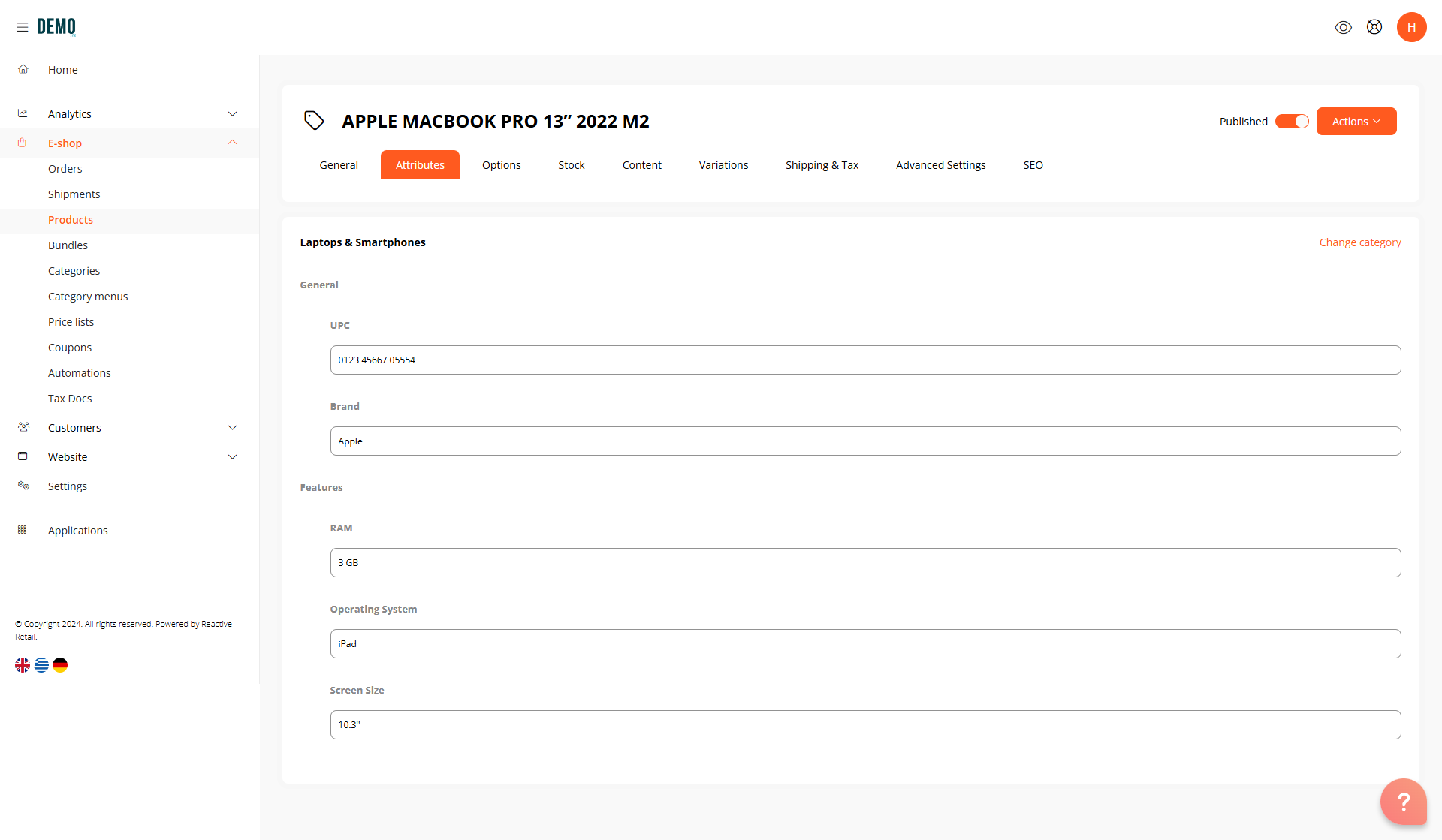The image size is (1442, 840).
Task: Switch language to Greek flag
Action: (41, 665)
